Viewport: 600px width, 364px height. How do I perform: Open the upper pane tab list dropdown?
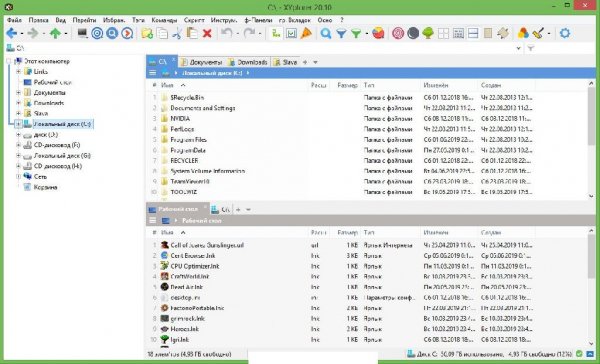(315, 62)
